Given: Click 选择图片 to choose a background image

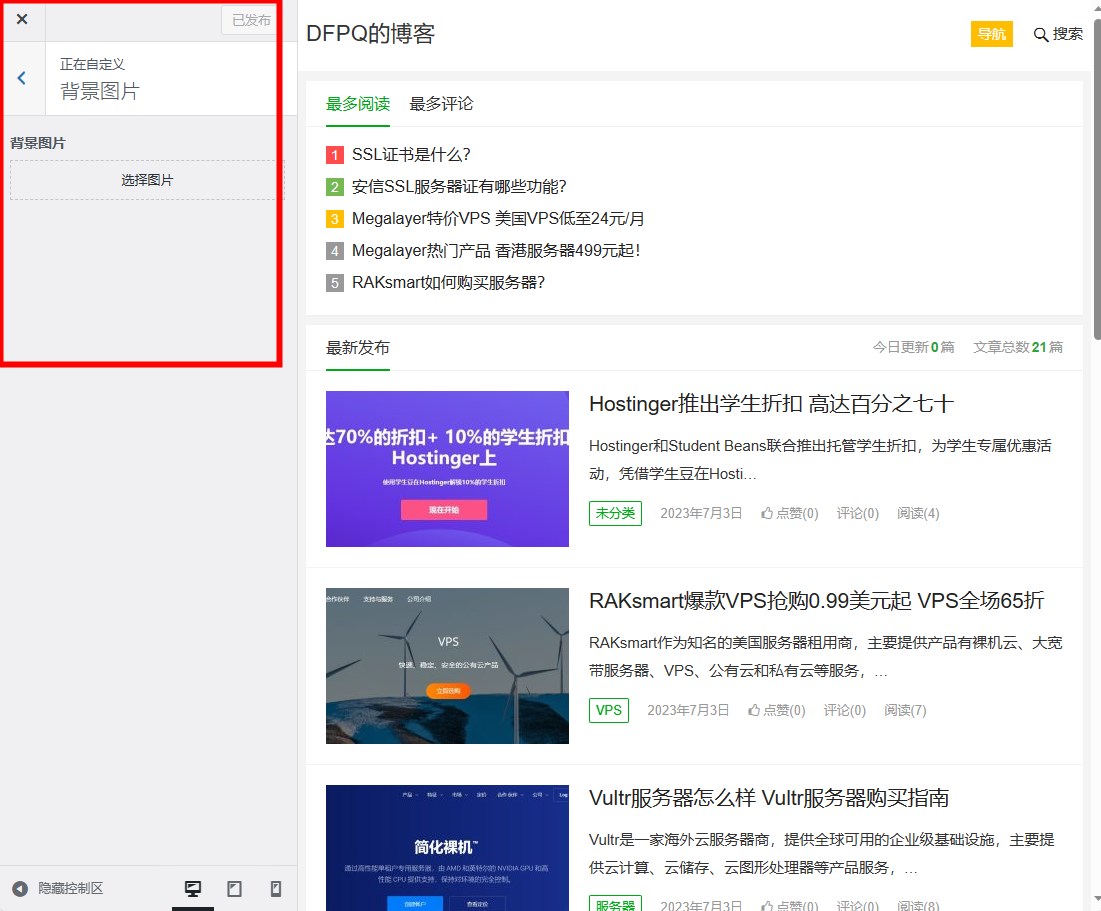Looking at the screenshot, I should click(x=147, y=180).
